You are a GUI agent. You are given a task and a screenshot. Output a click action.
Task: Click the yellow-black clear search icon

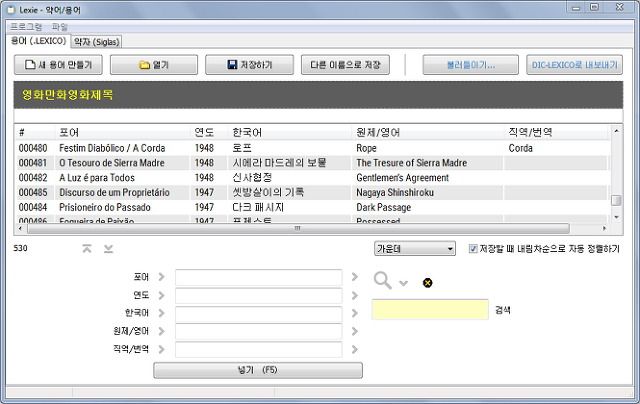click(427, 283)
